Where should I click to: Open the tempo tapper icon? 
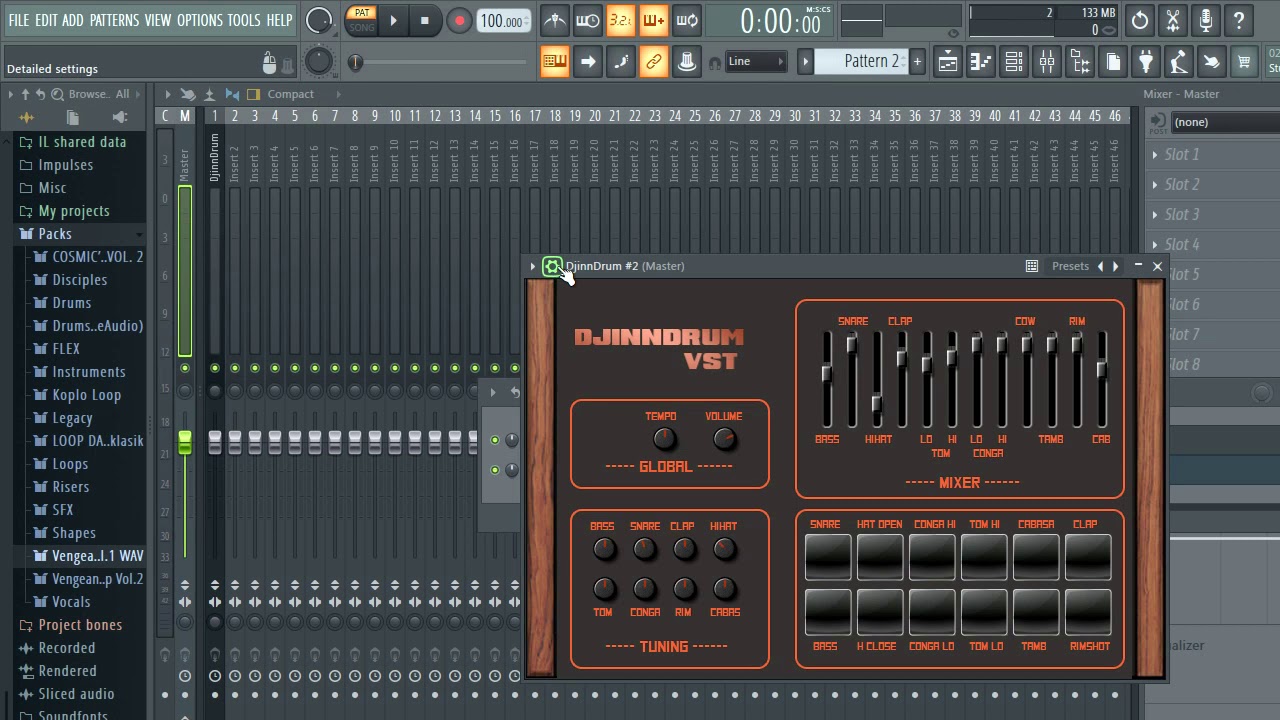(1179, 62)
